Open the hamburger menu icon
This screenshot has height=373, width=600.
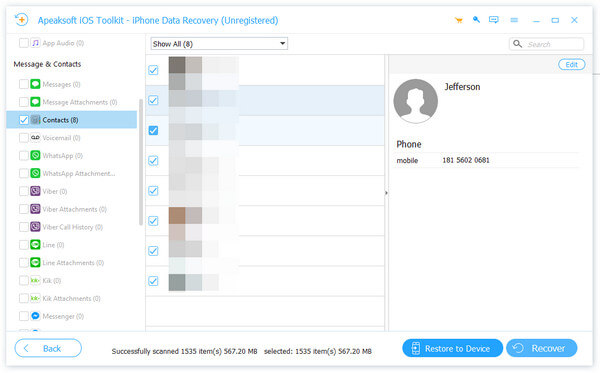(x=514, y=20)
